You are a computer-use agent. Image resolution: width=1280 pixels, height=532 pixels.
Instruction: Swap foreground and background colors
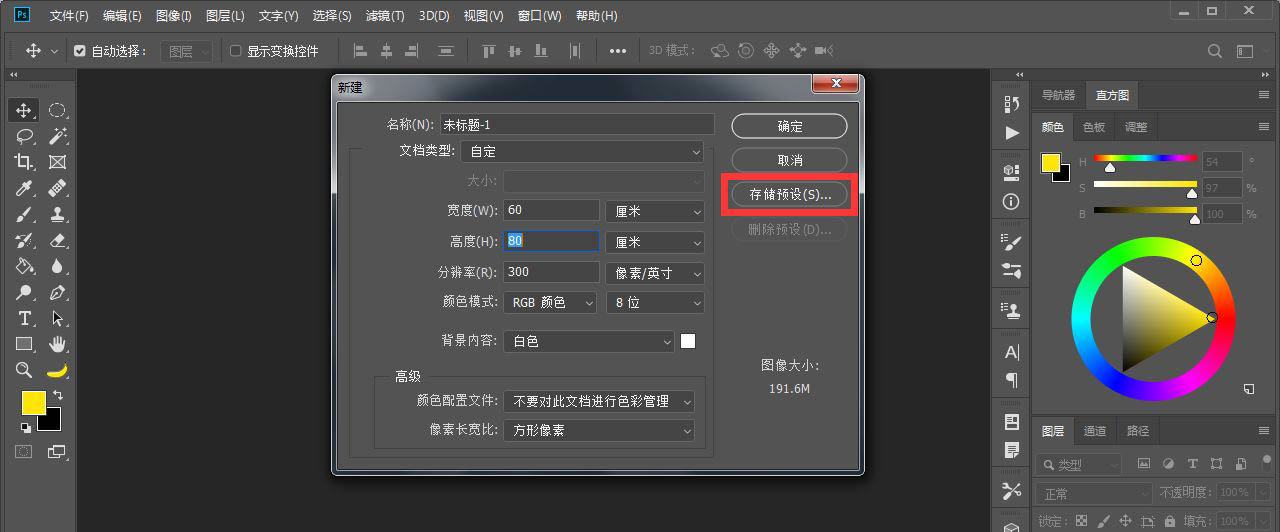tap(57, 396)
